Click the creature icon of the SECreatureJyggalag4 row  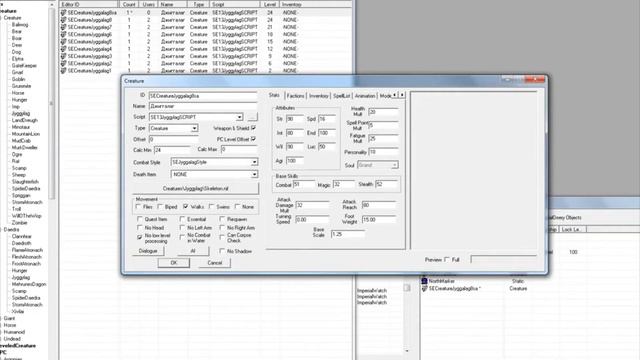click(63, 49)
